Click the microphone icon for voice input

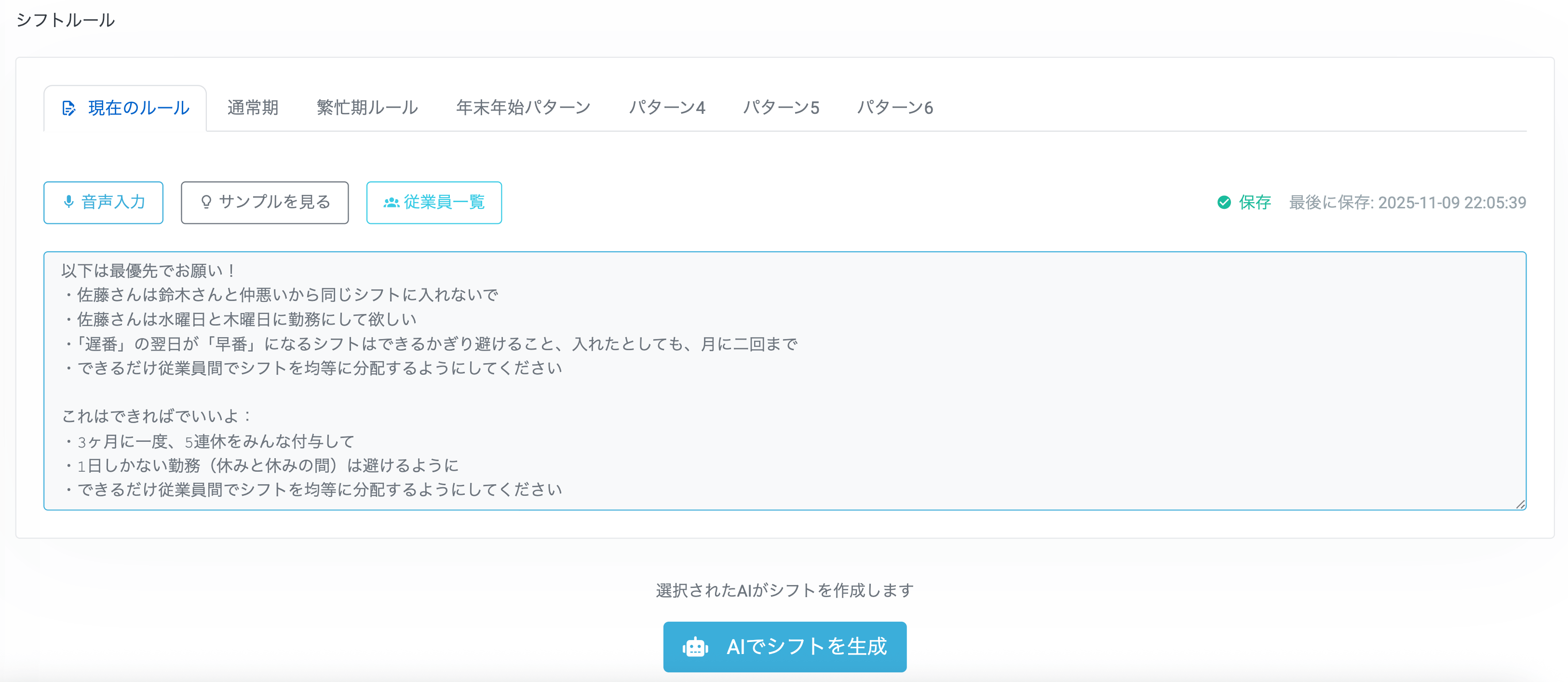[69, 203]
